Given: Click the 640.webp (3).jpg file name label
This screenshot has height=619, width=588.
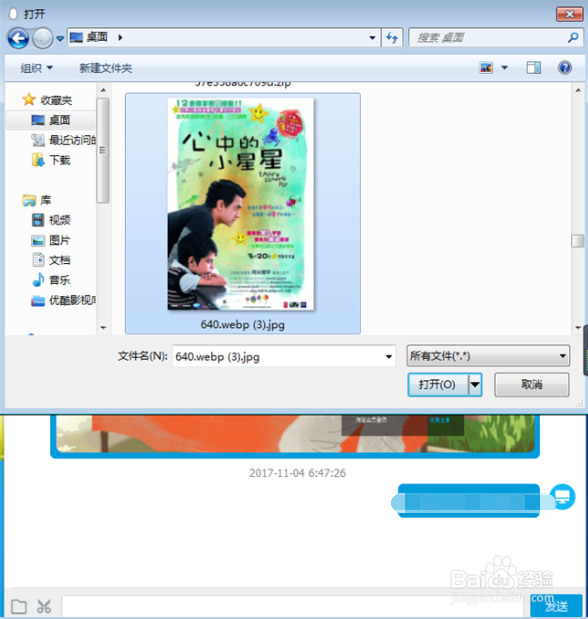Looking at the screenshot, I should (x=242, y=325).
